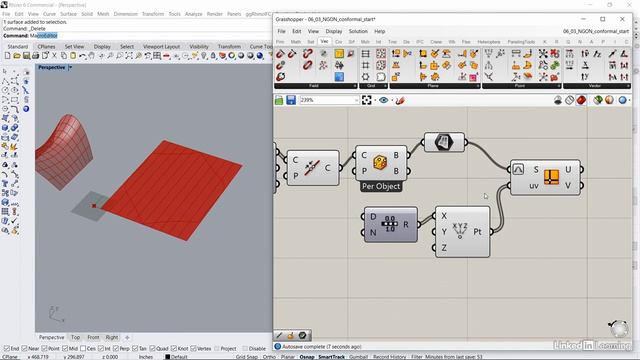Click the Undo icon in Rhino toolbar

point(82,56)
